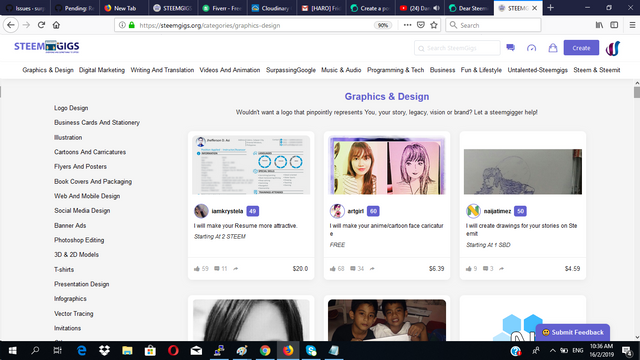Open artgirl's profile name link

click(356, 211)
